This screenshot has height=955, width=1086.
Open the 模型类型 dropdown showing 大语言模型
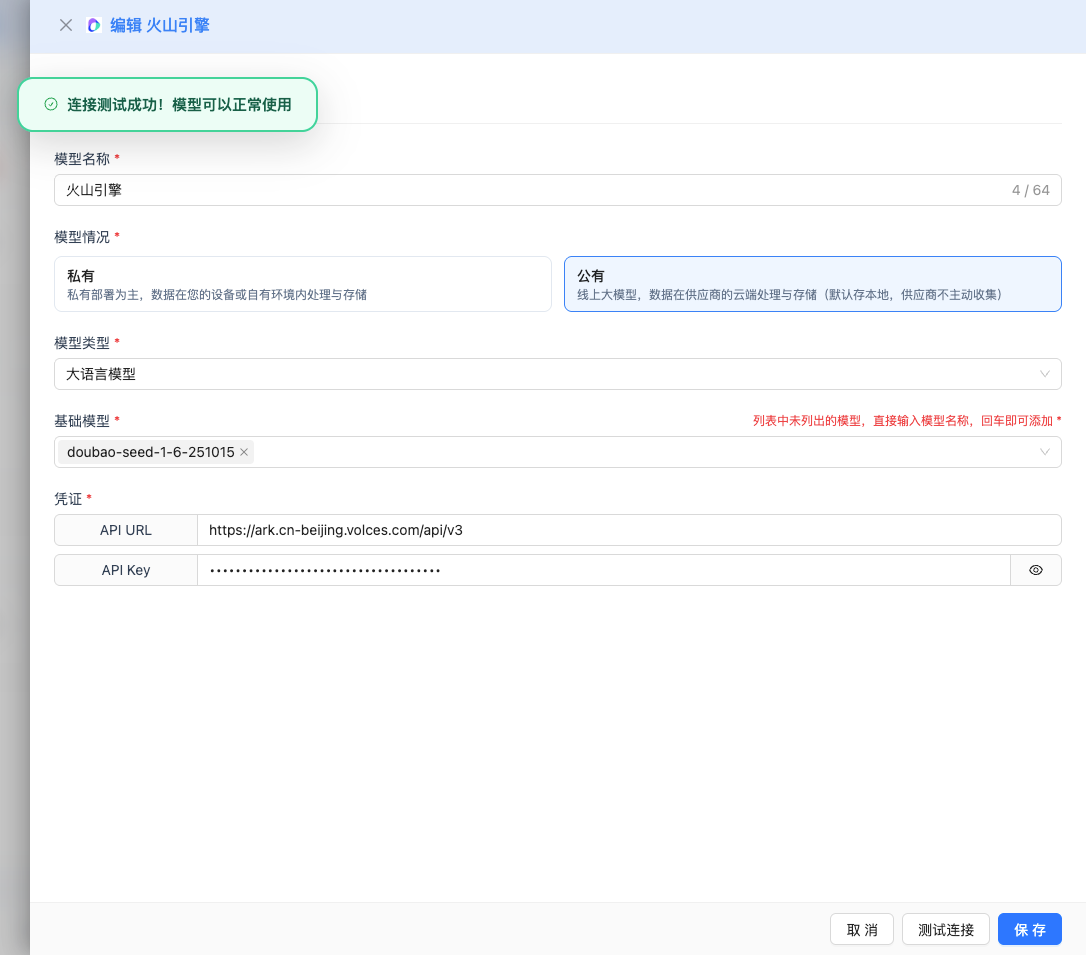click(557, 374)
